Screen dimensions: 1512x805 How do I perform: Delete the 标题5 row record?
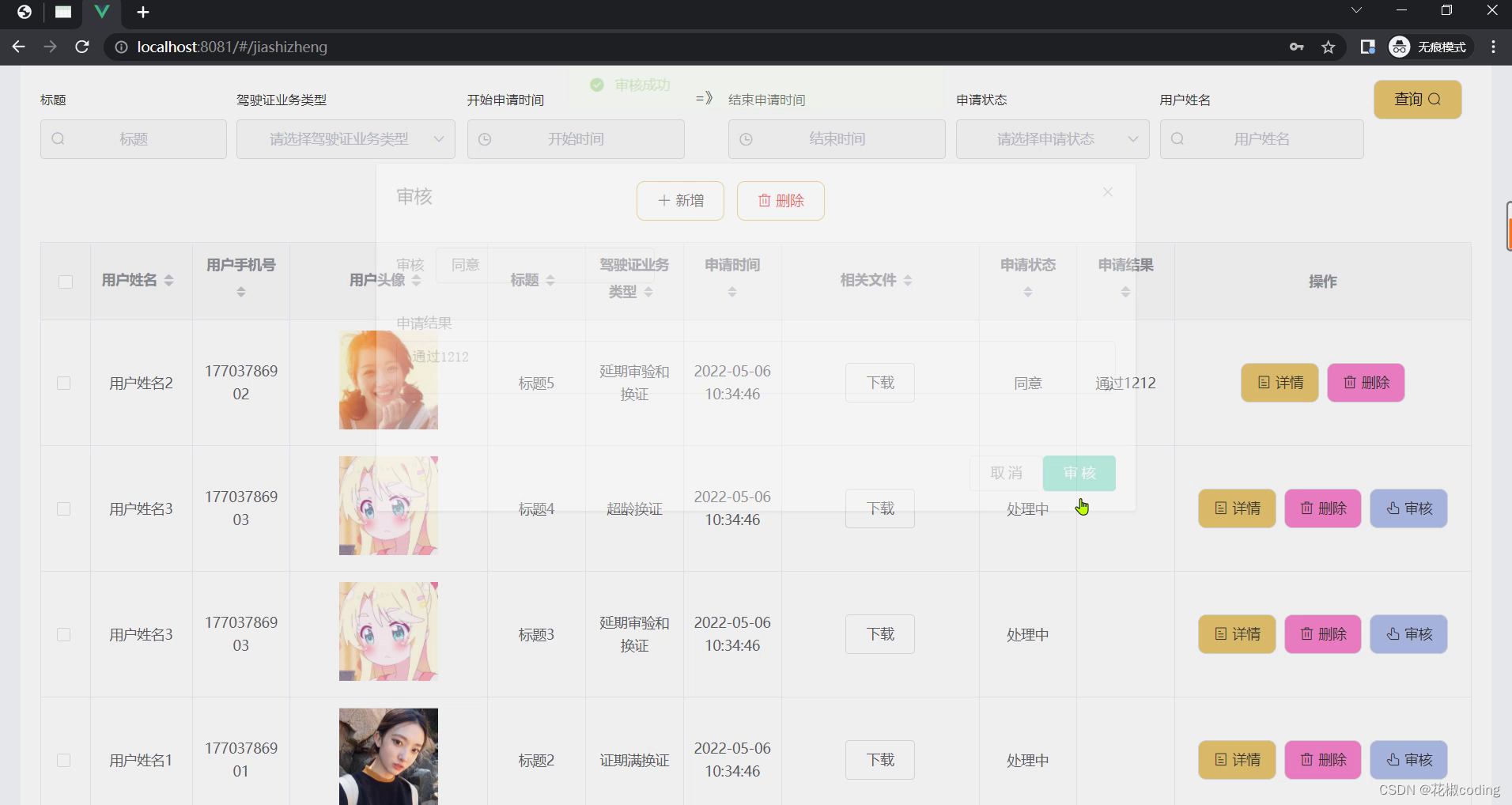coord(1366,383)
